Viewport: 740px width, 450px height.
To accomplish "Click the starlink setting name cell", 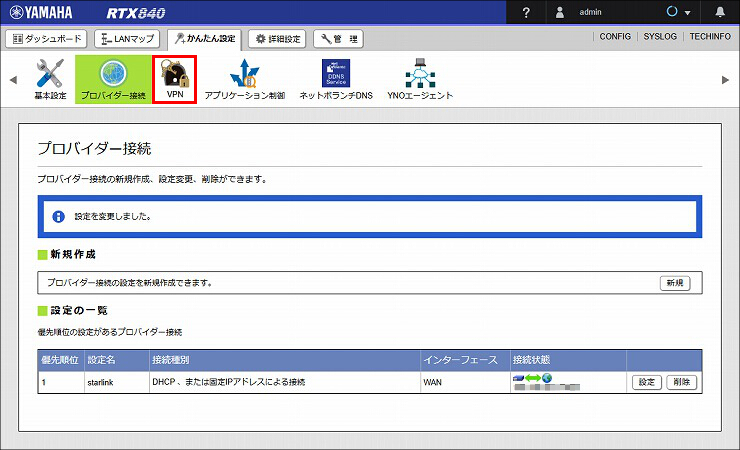I will [x=117, y=383].
